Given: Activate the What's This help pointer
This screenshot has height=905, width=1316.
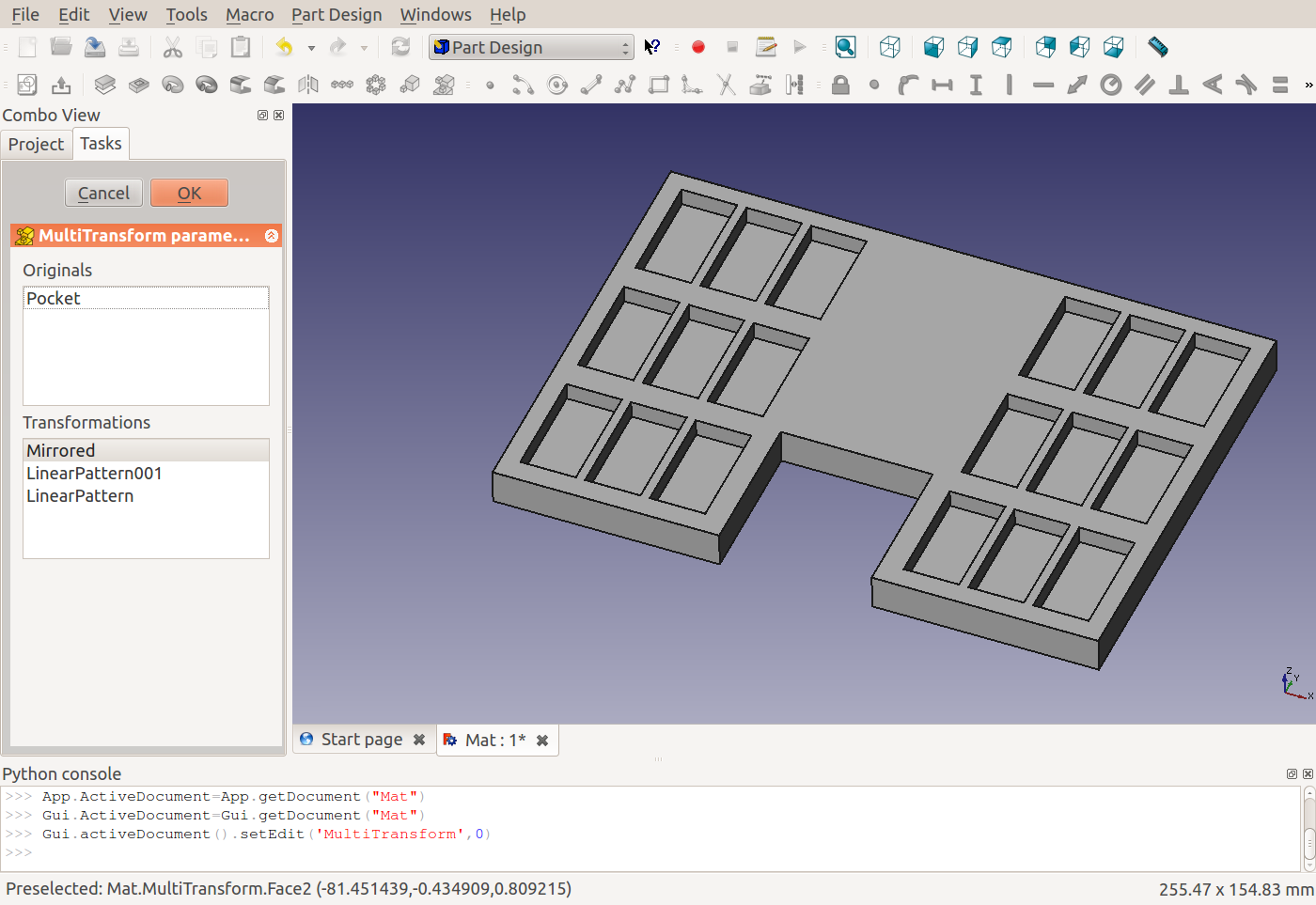Looking at the screenshot, I should click(x=651, y=47).
